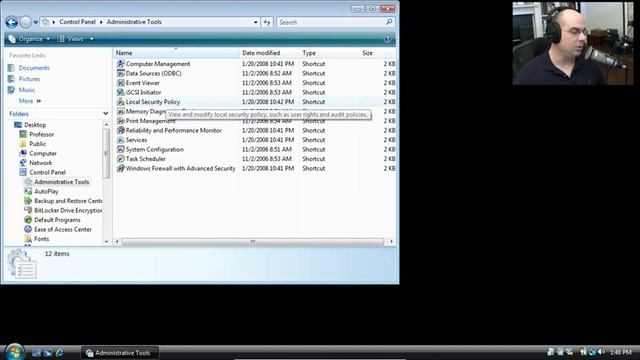Select Control Panel in folder tree

click(47, 172)
